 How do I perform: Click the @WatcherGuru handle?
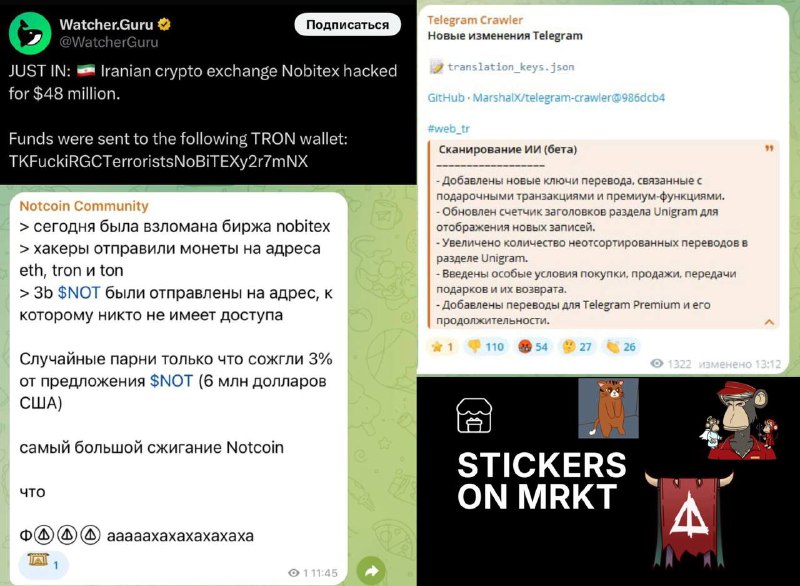tap(109, 42)
